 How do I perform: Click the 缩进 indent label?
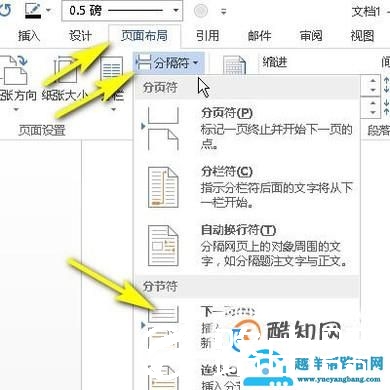point(275,62)
